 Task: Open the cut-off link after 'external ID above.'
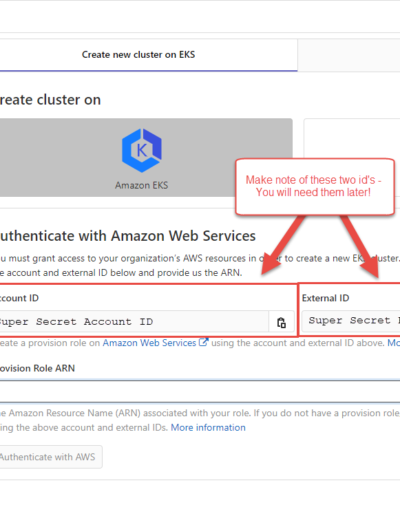pyautogui.click(x=393, y=343)
